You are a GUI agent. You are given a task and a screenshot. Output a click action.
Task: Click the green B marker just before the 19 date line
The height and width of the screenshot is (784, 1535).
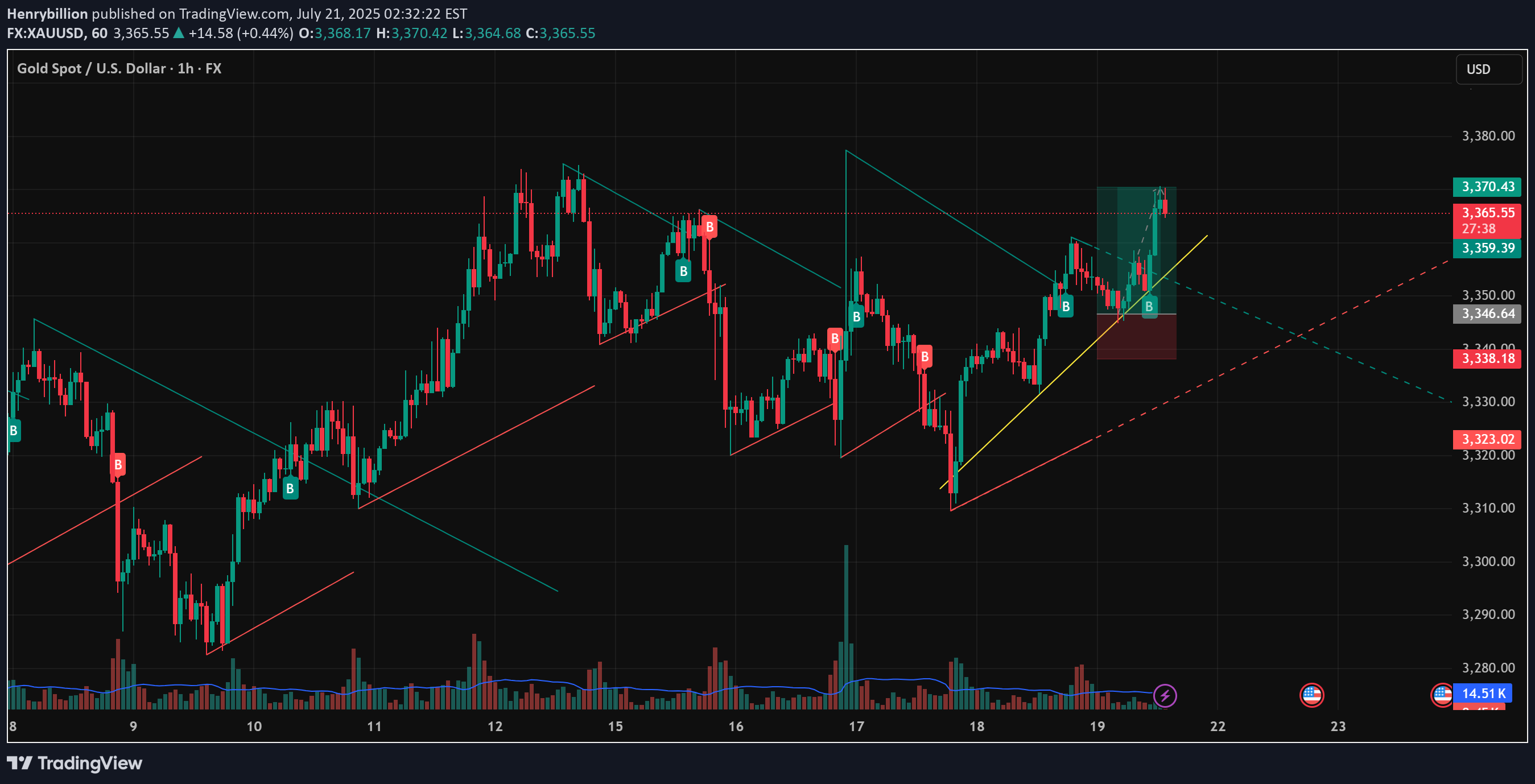(1066, 306)
